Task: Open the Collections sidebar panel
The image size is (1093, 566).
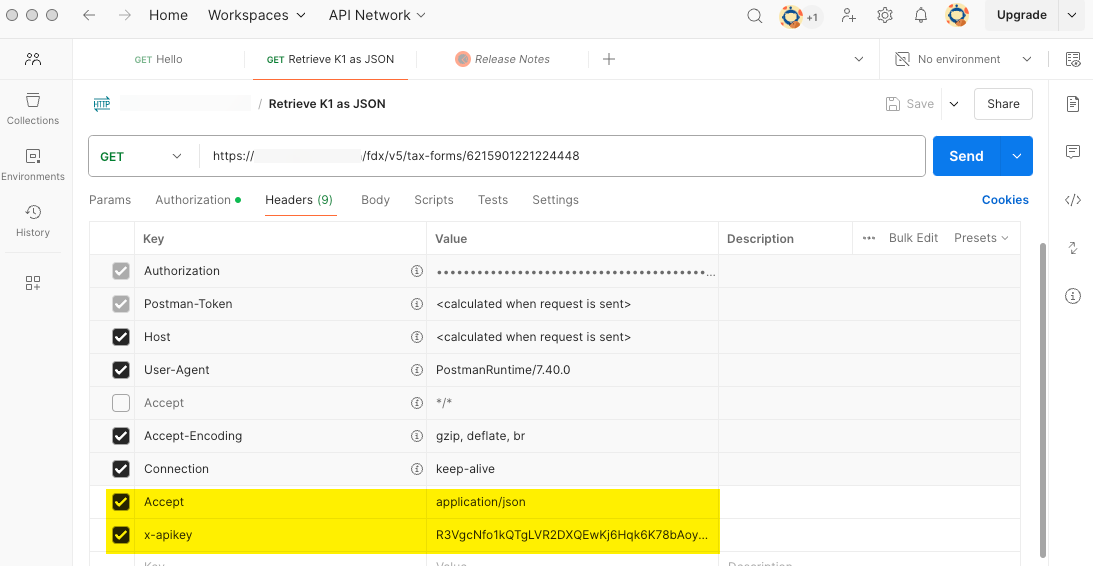Action: coord(33,108)
